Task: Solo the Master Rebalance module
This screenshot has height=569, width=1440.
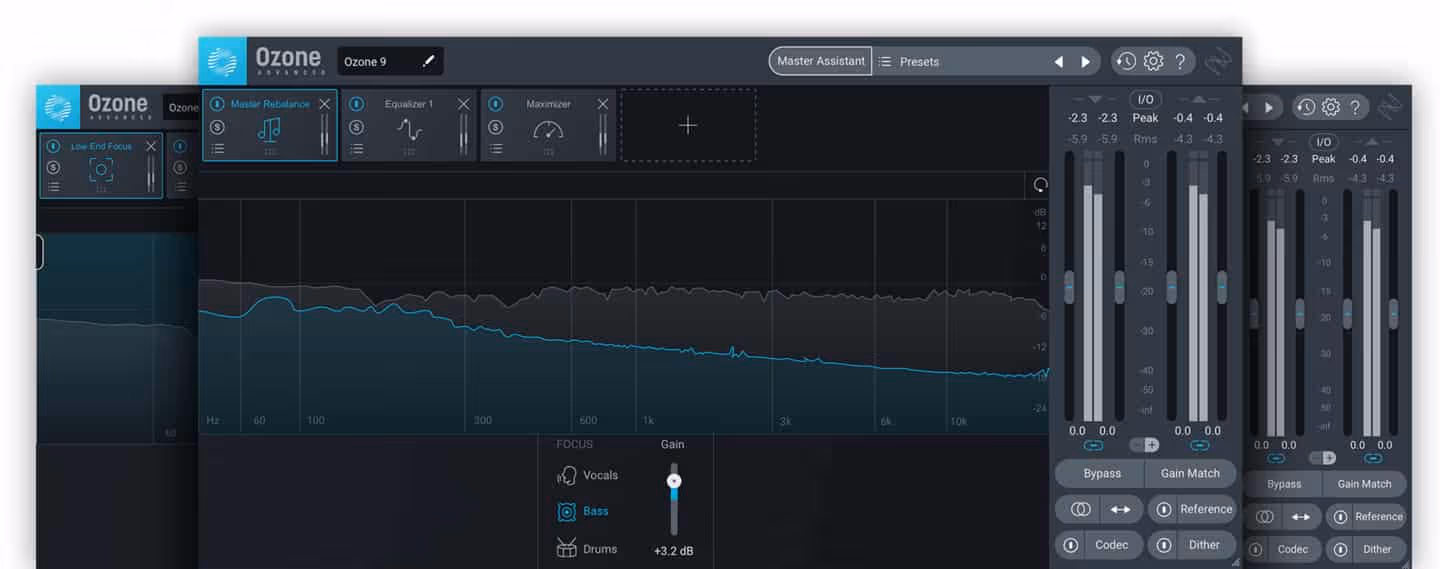Action: (x=217, y=127)
